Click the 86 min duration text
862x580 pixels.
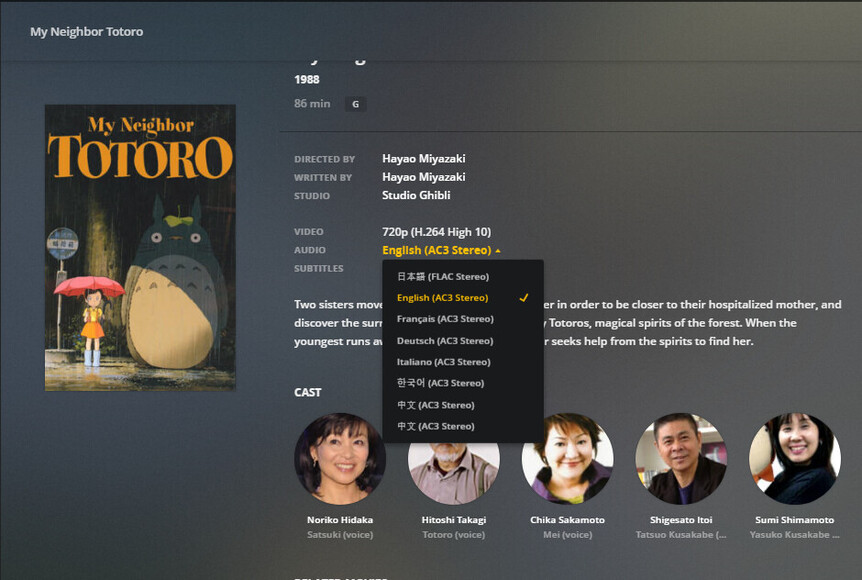312,103
